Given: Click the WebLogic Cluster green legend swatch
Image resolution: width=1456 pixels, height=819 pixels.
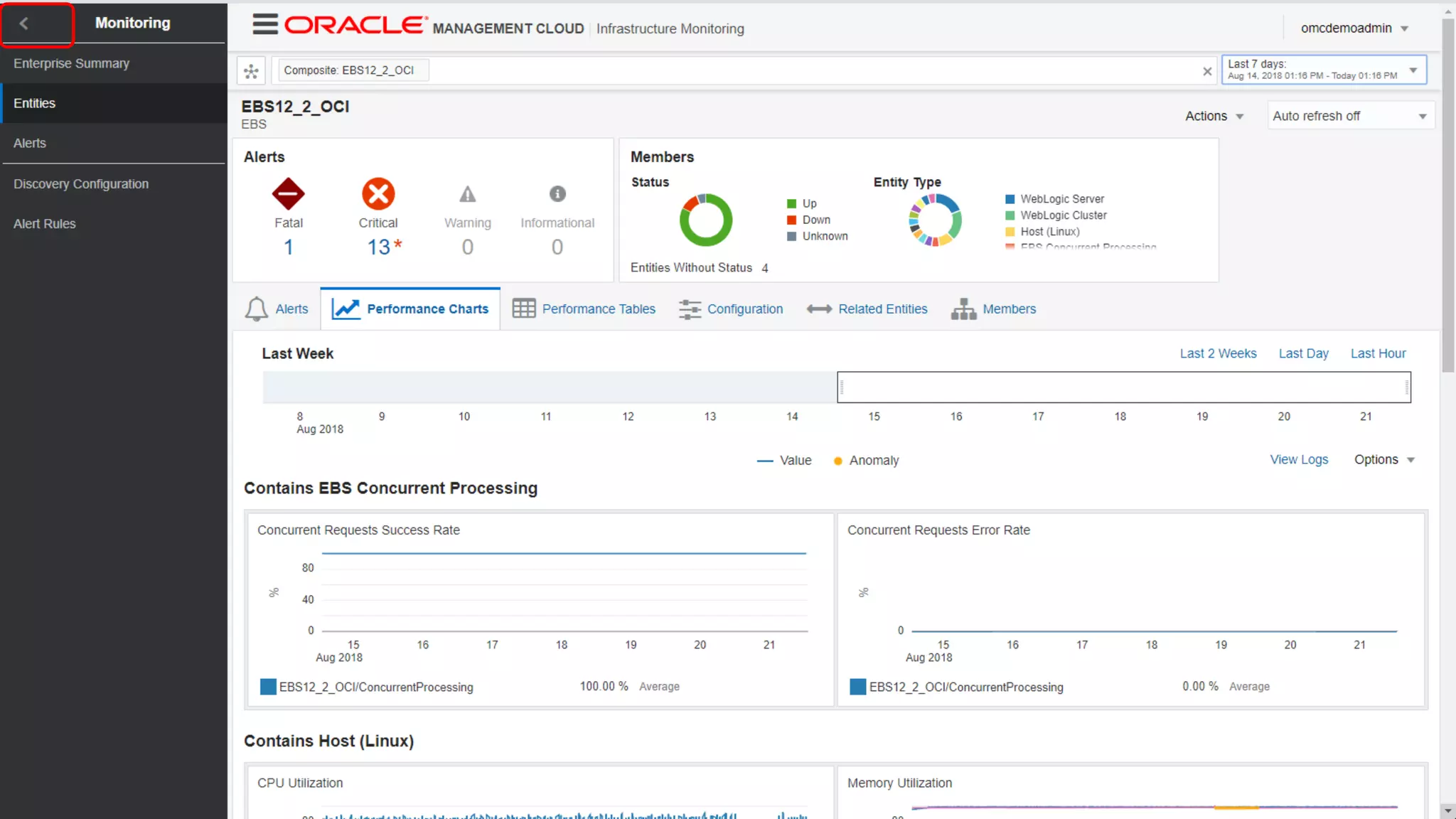Looking at the screenshot, I should pyautogui.click(x=1010, y=215).
